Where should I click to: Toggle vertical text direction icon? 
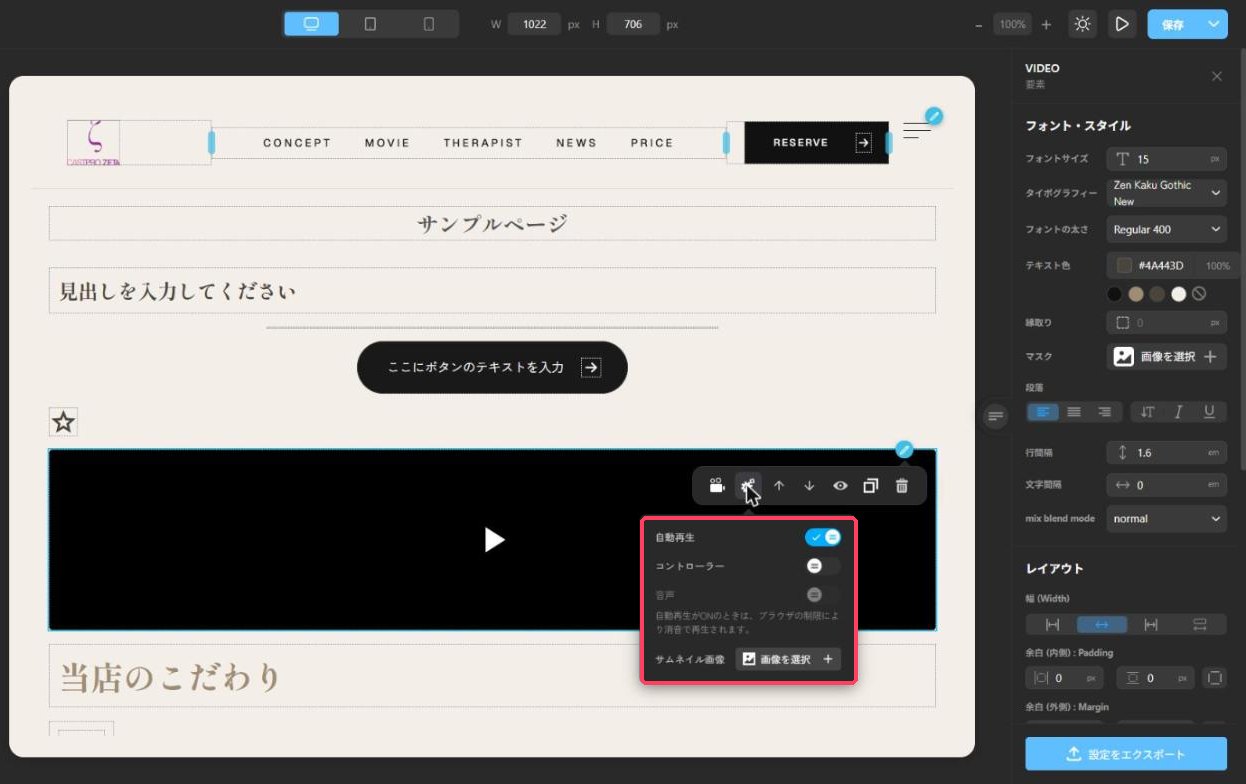coord(1147,412)
